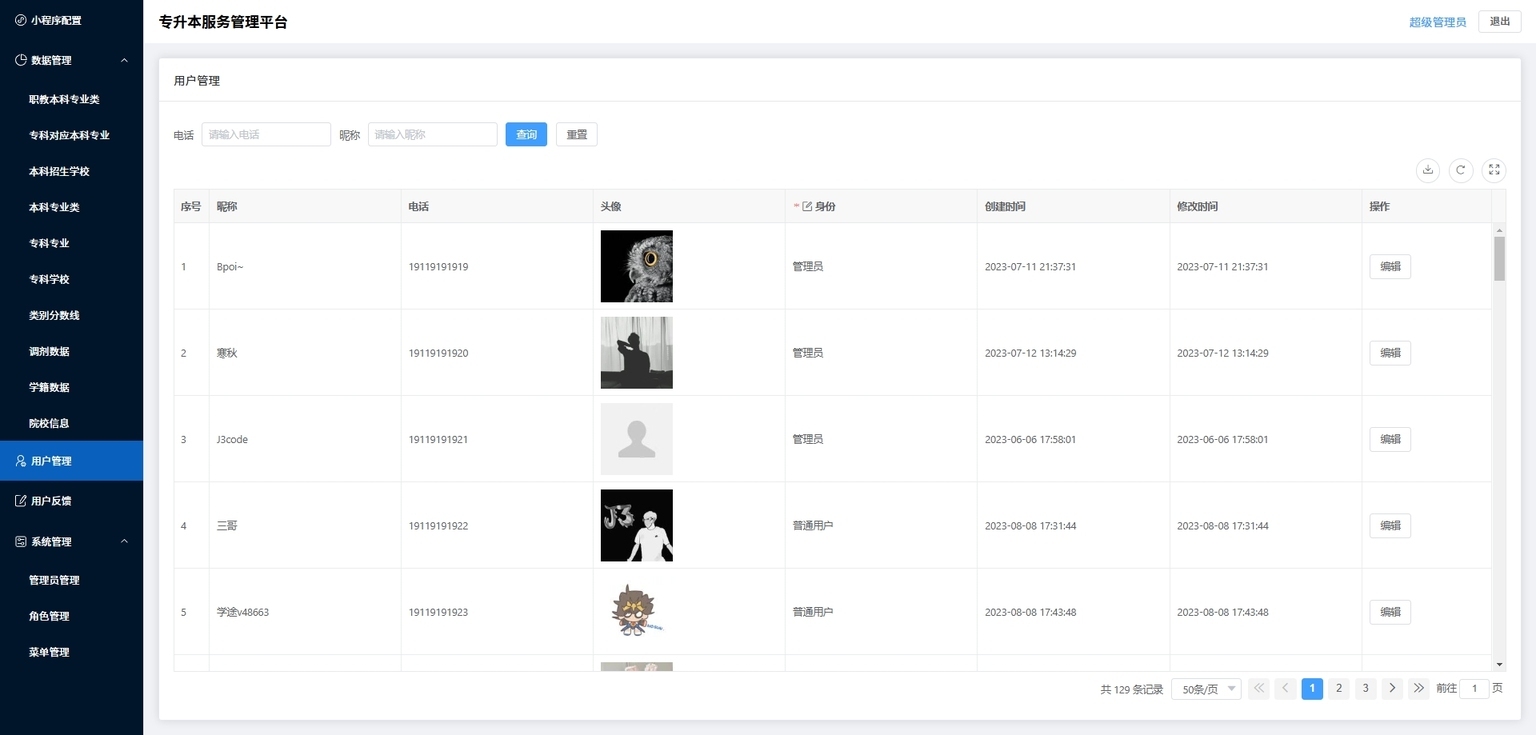Jump to last page double-arrow

coord(1418,688)
